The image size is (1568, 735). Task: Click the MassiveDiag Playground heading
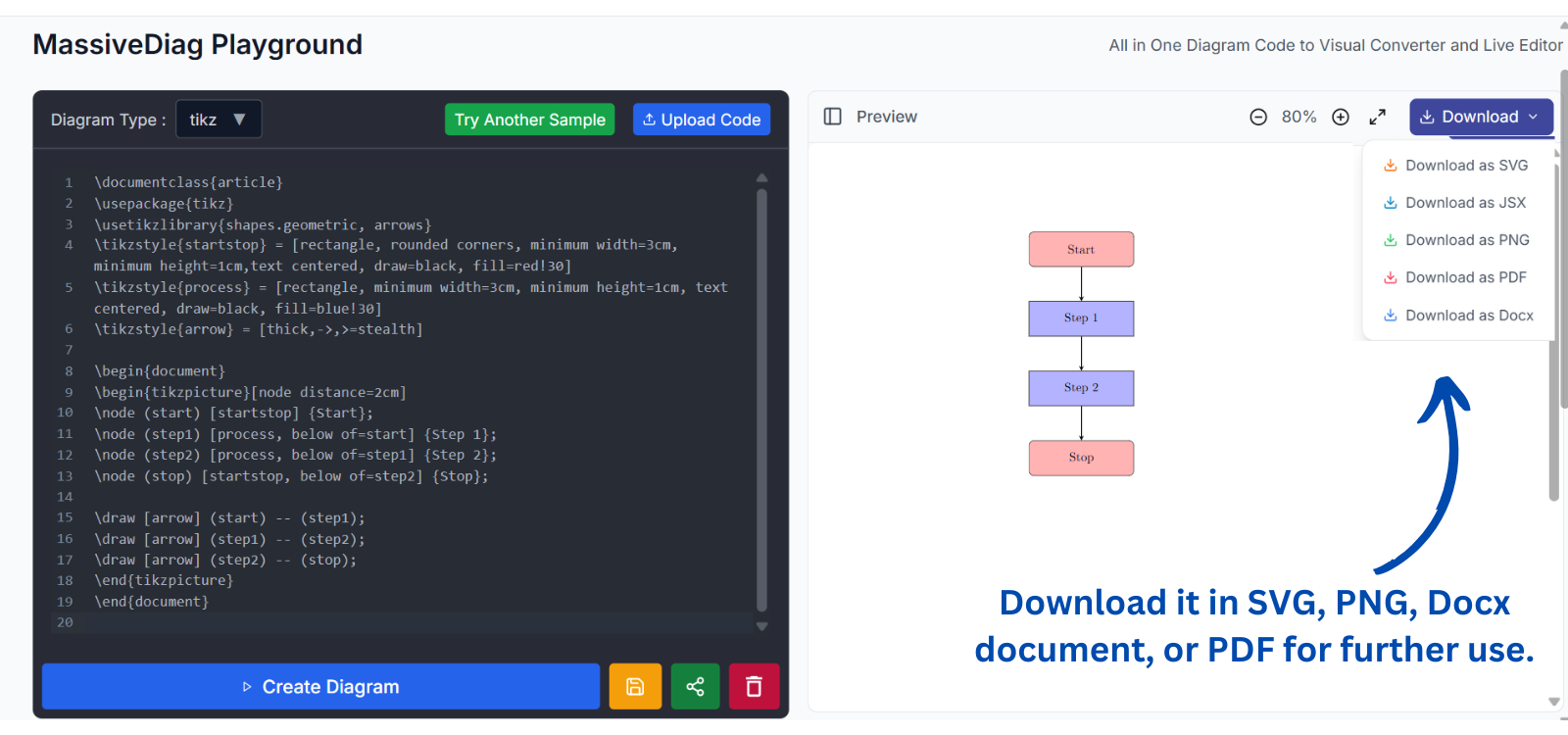click(197, 44)
